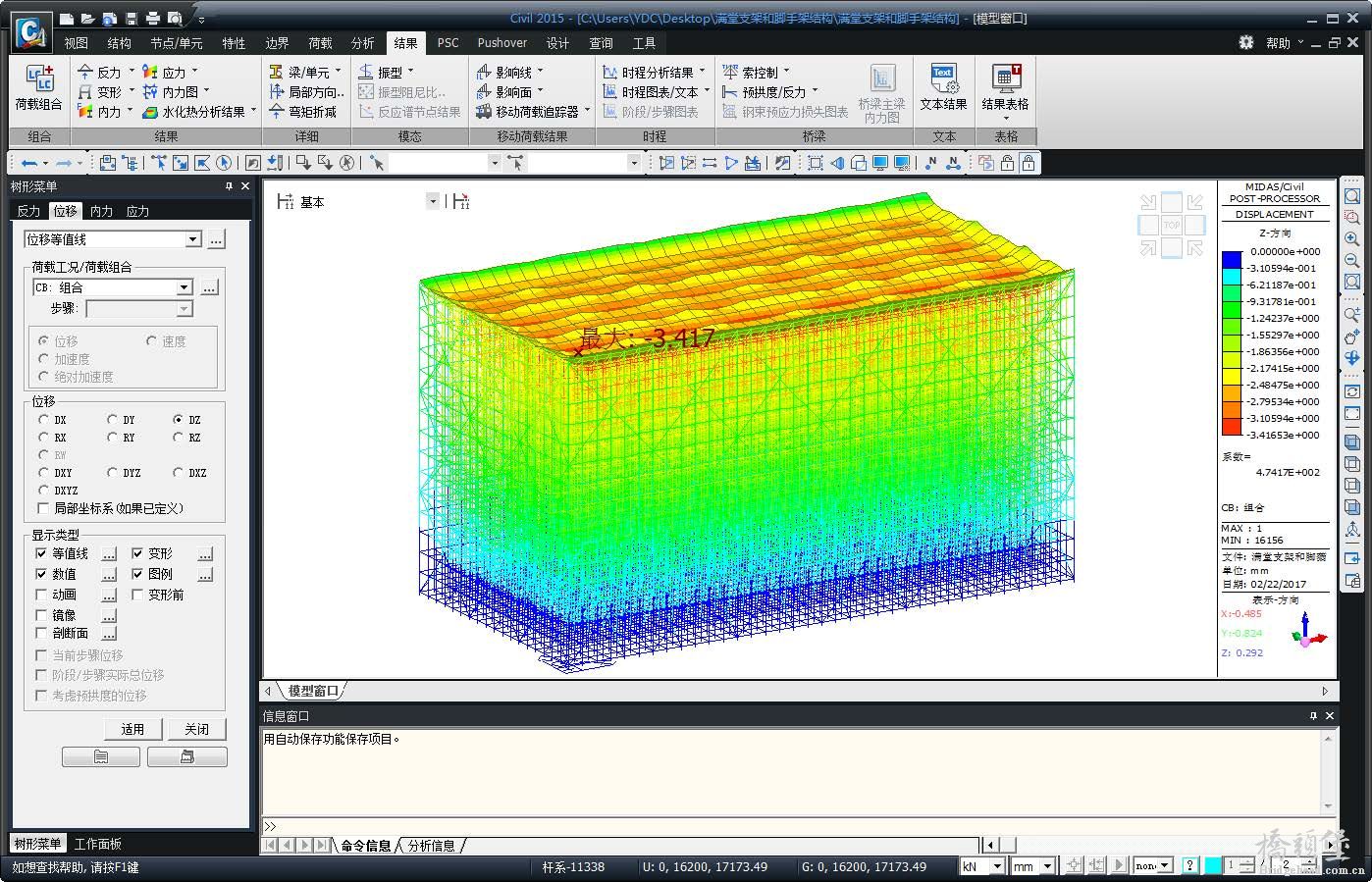
Task: Open the mm length unit dropdown
Action: point(1047,866)
